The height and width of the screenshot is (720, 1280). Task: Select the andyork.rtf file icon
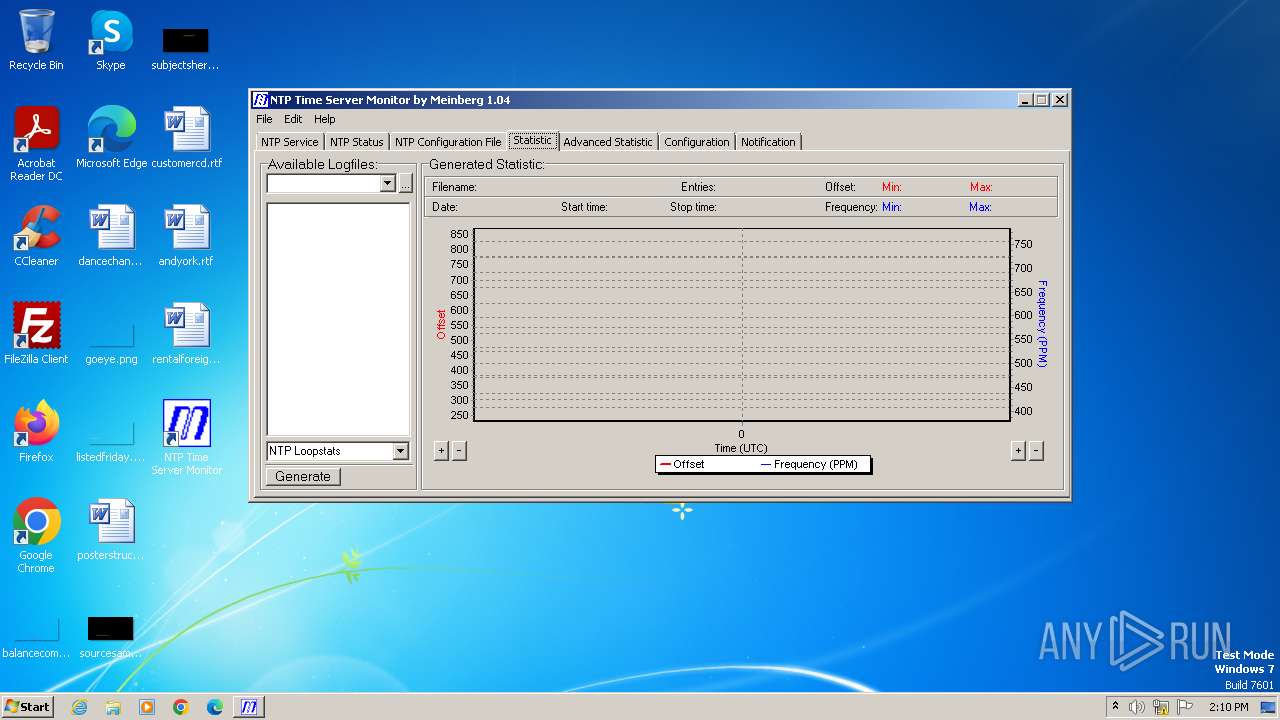pos(187,236)
